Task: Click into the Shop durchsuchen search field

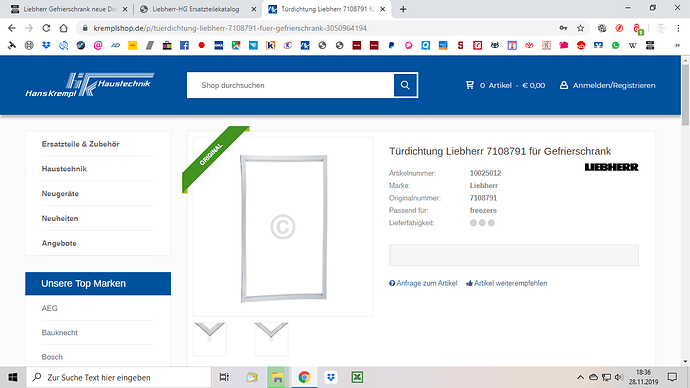Action: tap(290, 85)
